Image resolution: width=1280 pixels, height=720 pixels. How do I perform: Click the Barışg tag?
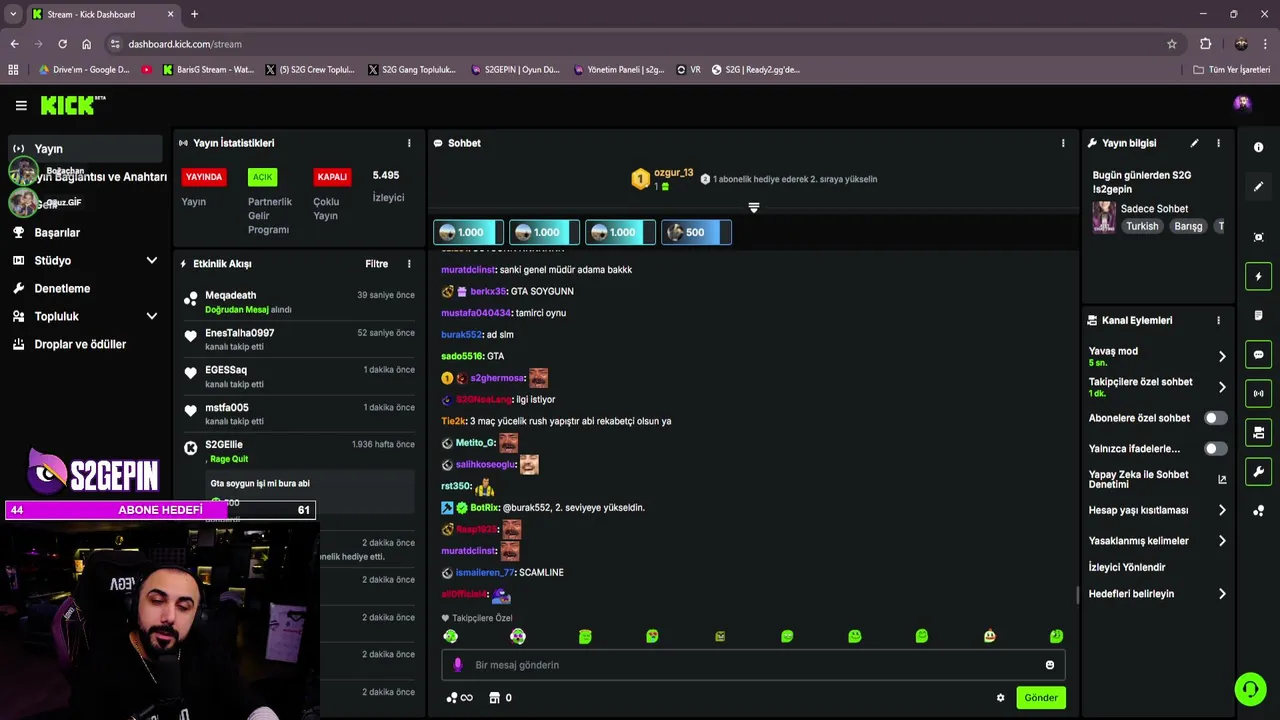coord(1188,226)
